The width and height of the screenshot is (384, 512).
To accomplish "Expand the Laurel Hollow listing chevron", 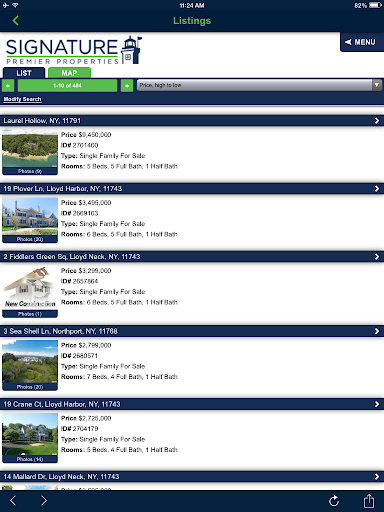I will 377,121.
